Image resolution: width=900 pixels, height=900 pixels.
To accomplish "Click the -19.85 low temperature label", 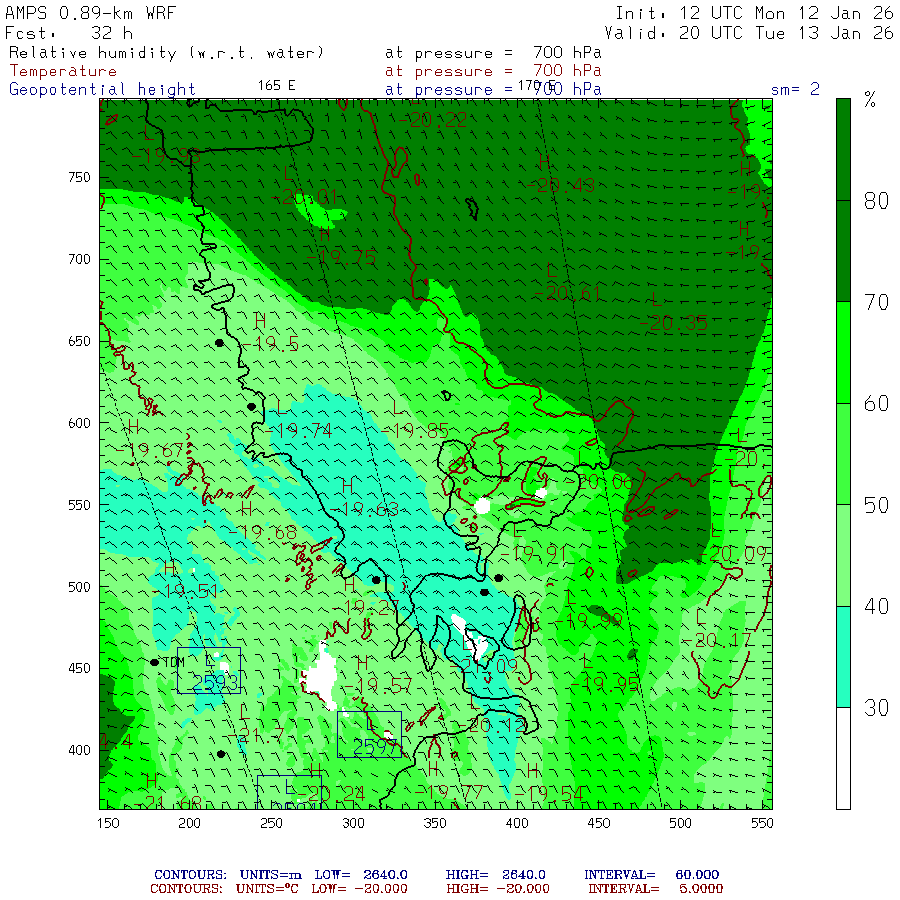I will [419, 430].
